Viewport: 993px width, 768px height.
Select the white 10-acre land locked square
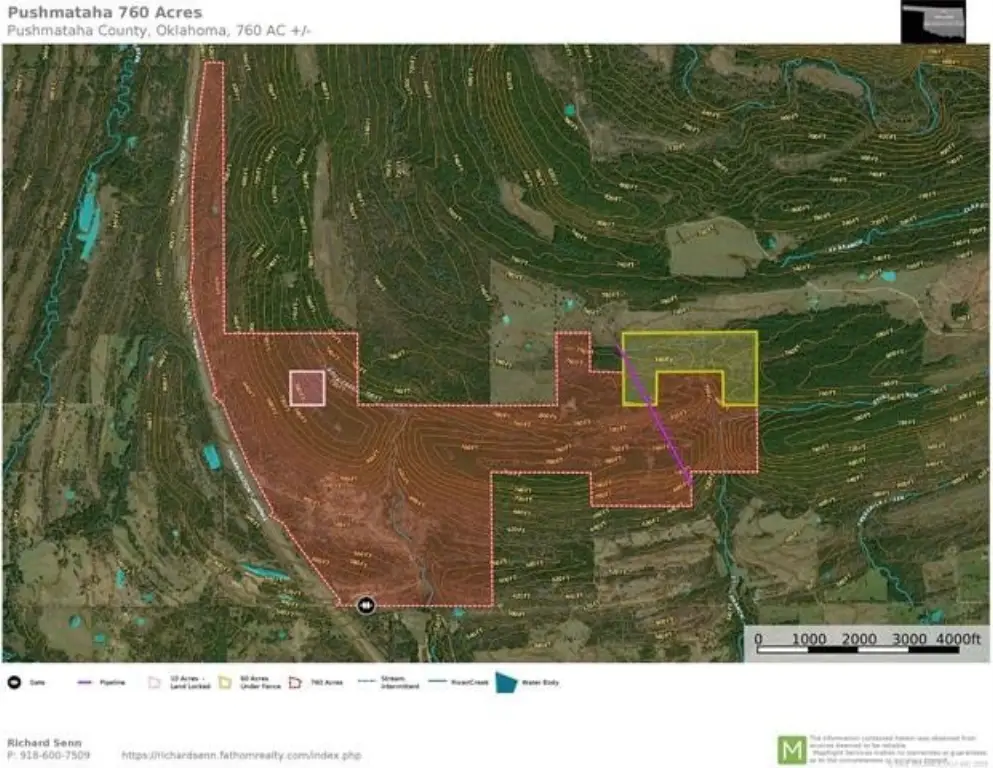tap(307, 388)
